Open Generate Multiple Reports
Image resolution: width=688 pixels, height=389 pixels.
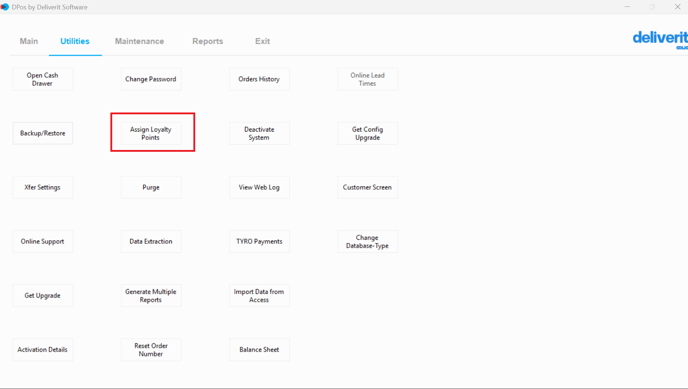[151, 296]
